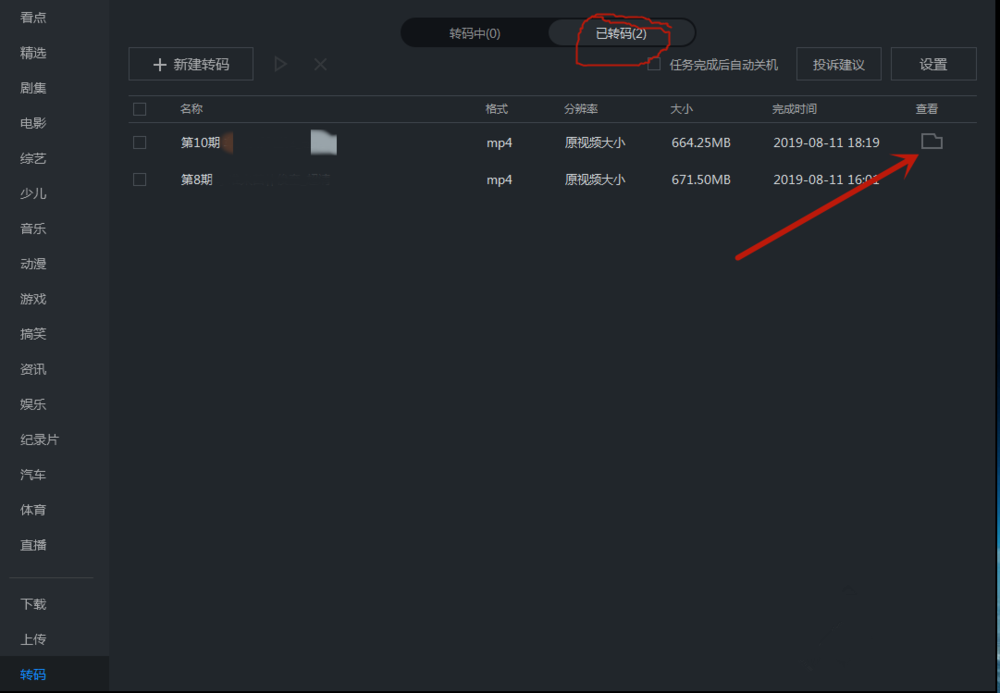Enable 任务完成后自动关机 option
Viewport: 1000px width, 693px height.
click(654, 64)
